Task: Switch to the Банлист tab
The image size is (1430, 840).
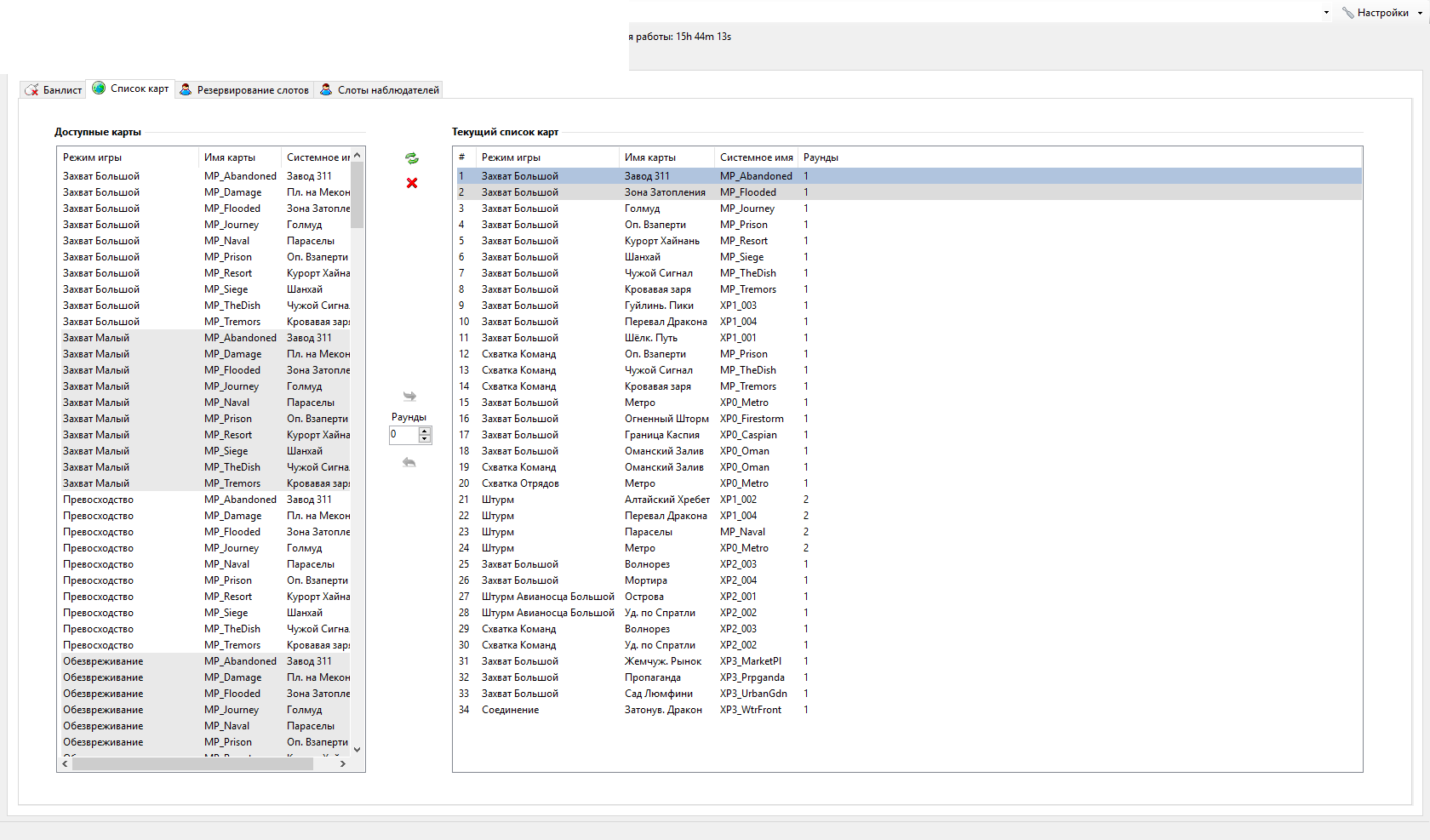Action: point(54,90)
